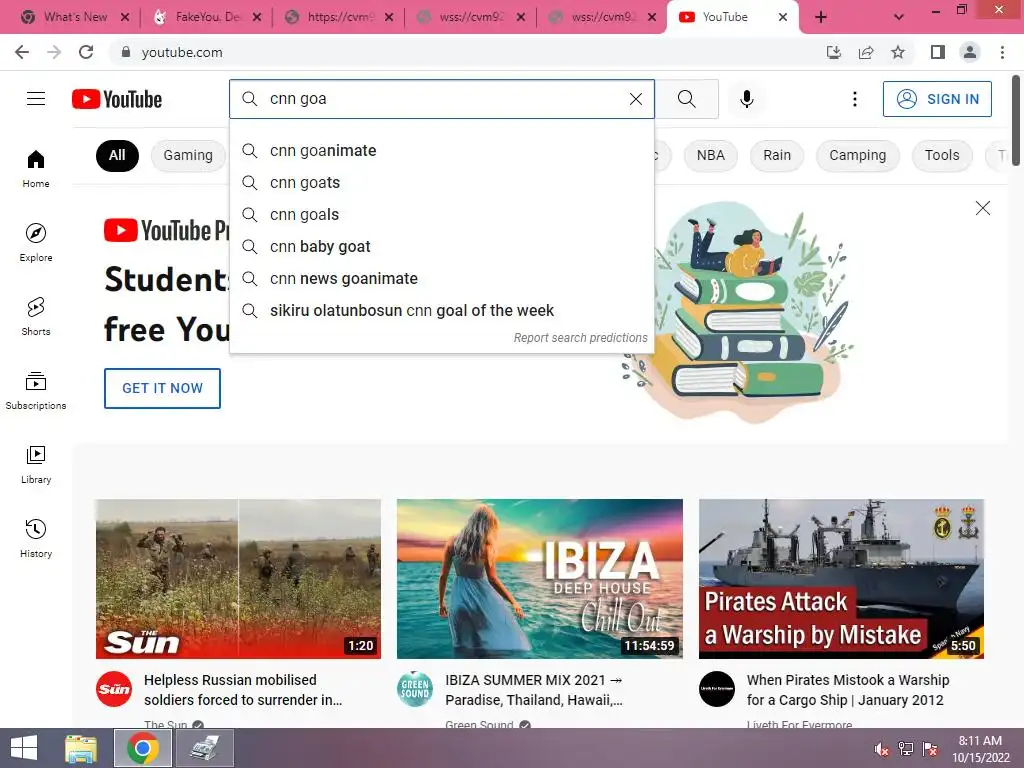Open the IBIZA Deep House video thumbnail
Screen dimensions: 1024x768
[x=539, y=579]
